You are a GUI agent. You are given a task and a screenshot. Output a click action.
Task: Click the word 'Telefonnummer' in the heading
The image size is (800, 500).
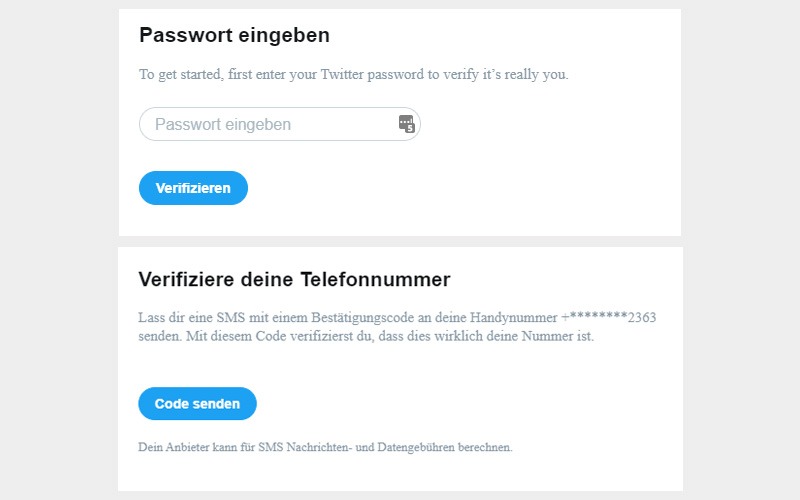click(x=376, y=279)
